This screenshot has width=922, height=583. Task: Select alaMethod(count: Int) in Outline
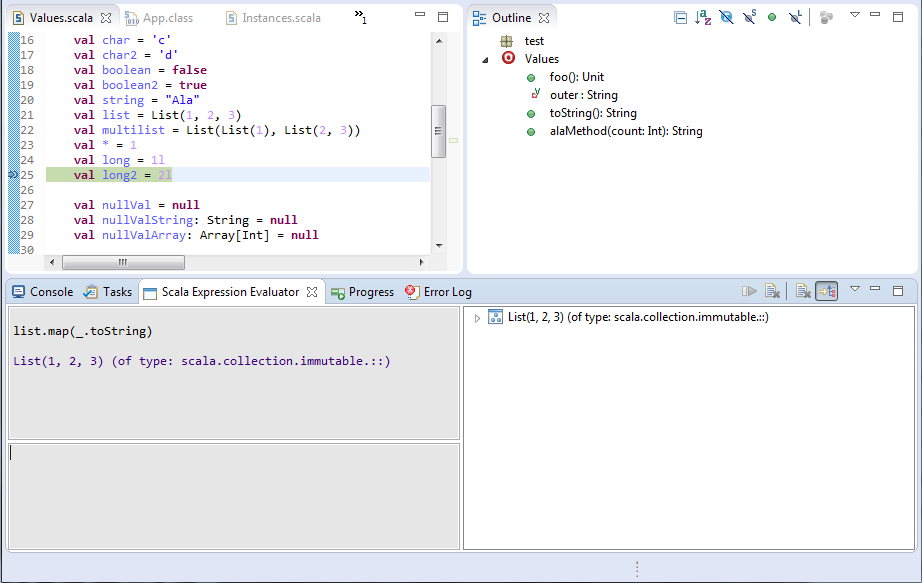[626, 131]
